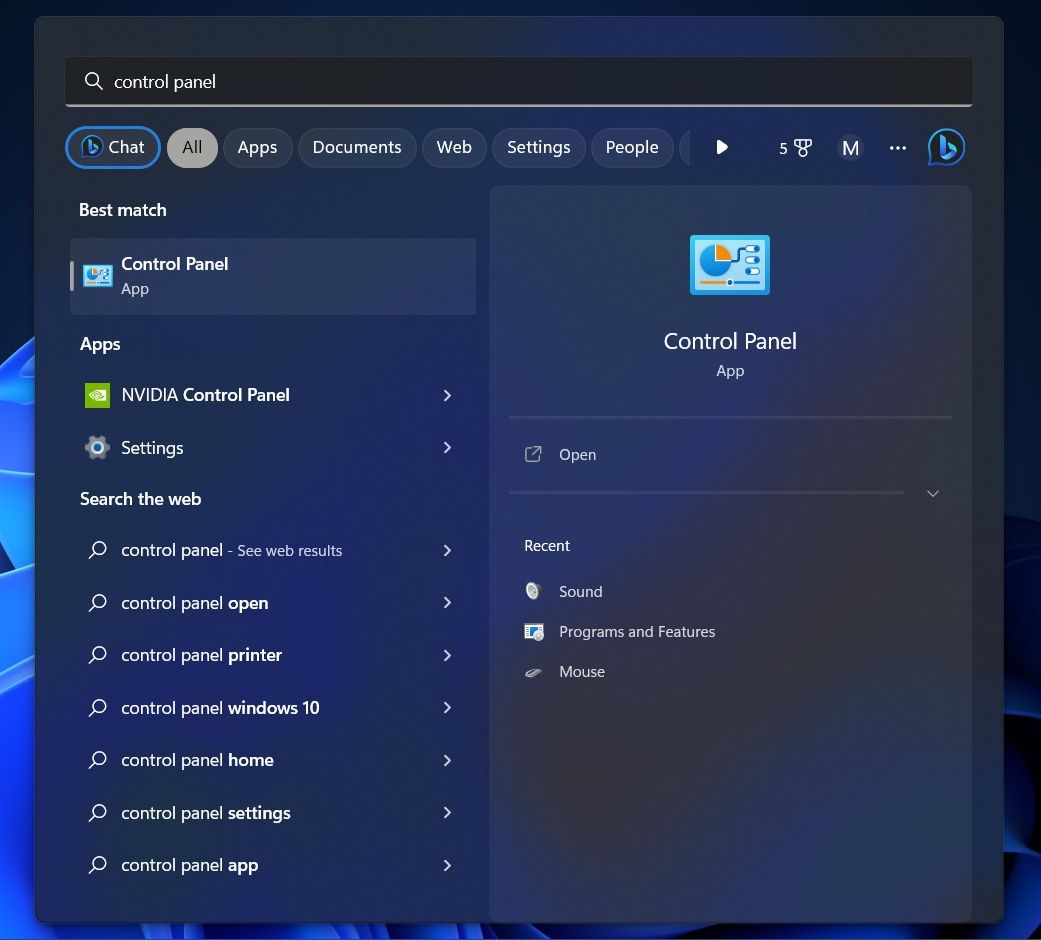Click Control Panel title in preview pane

pyautogui.click(x=730, y=341)
